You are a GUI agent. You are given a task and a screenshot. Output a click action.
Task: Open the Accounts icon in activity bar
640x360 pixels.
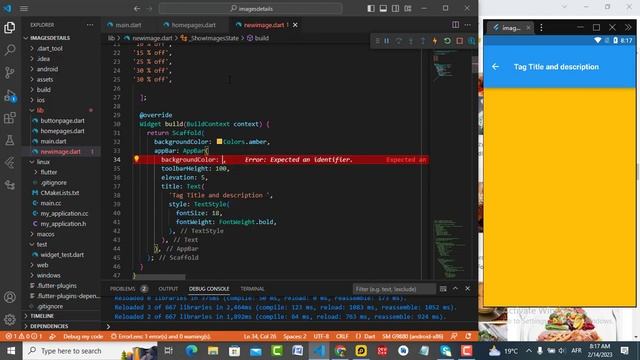pyautogui.click(x=10, y=297)
